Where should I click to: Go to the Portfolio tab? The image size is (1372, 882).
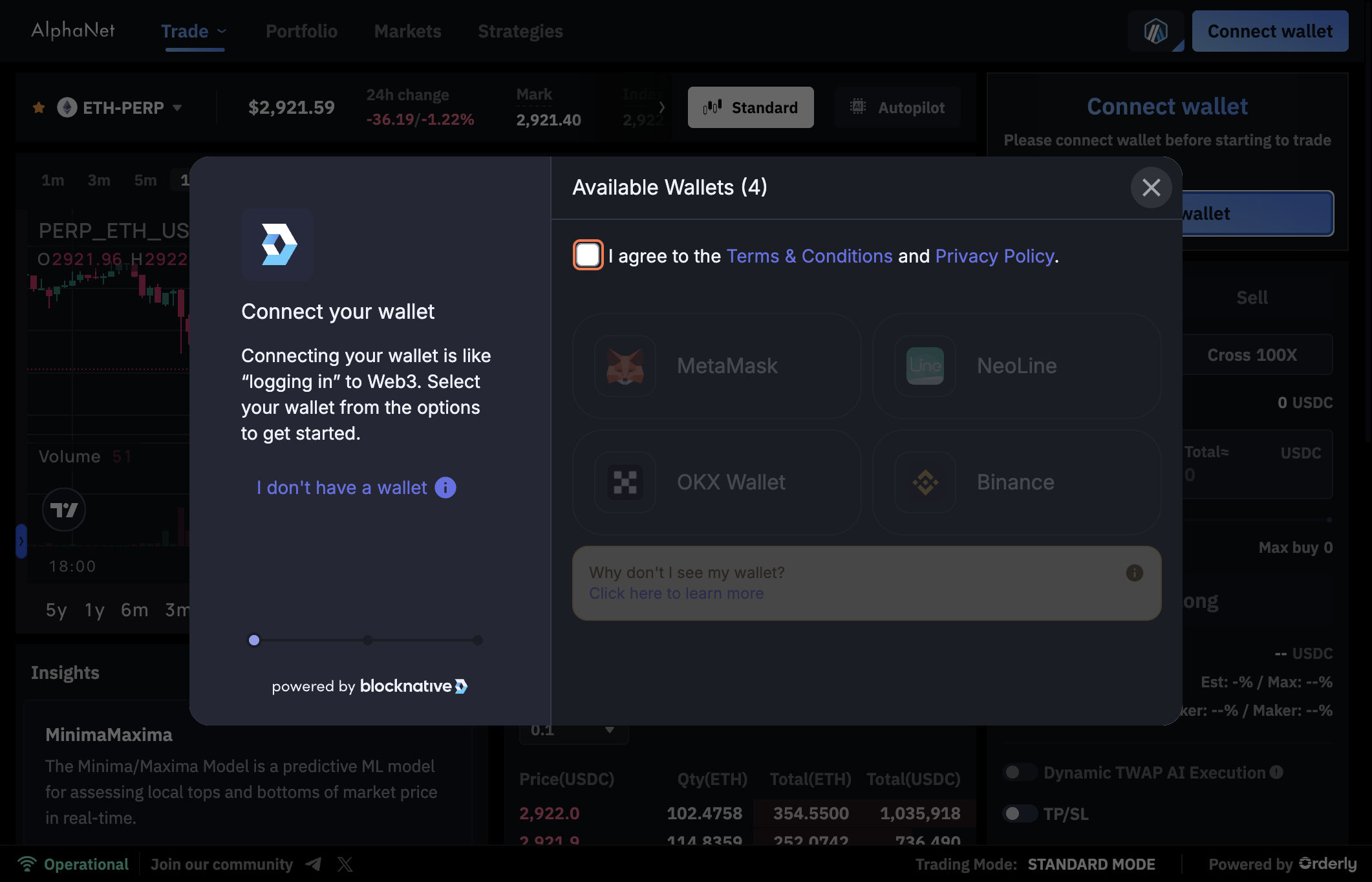pyautogui.click(x=301, y=31)
